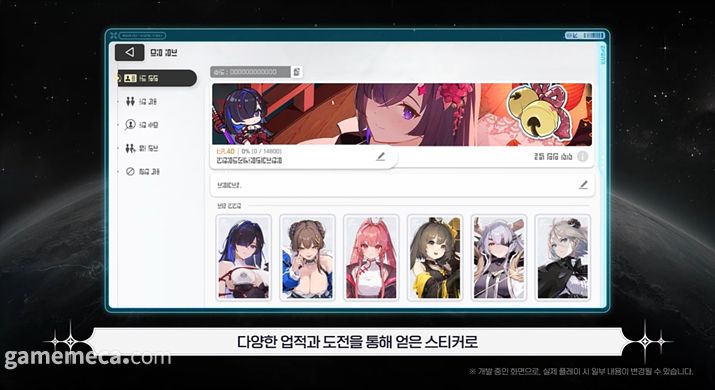
Task: Click the experience '0% (0 / 14800)' text
Action: click(262, 151)
